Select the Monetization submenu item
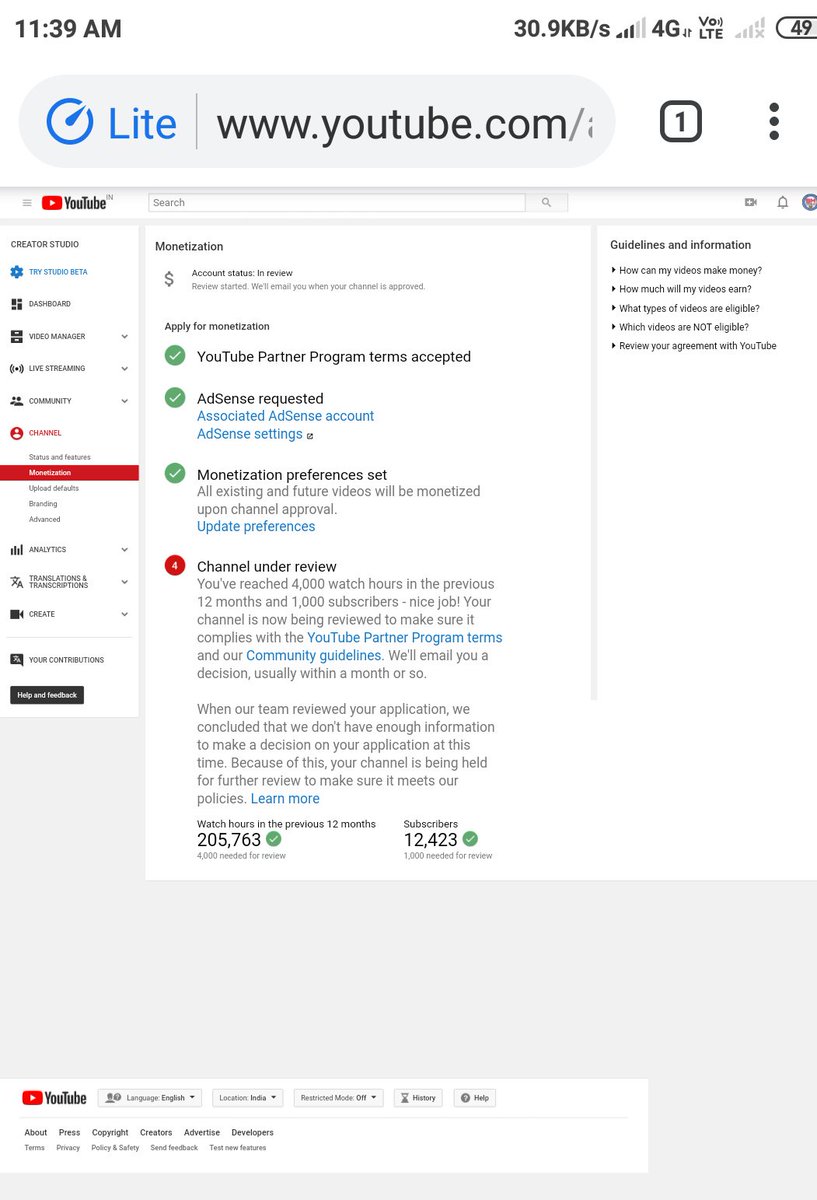This screenshot has height=1200, width=817. pos(69,473)
